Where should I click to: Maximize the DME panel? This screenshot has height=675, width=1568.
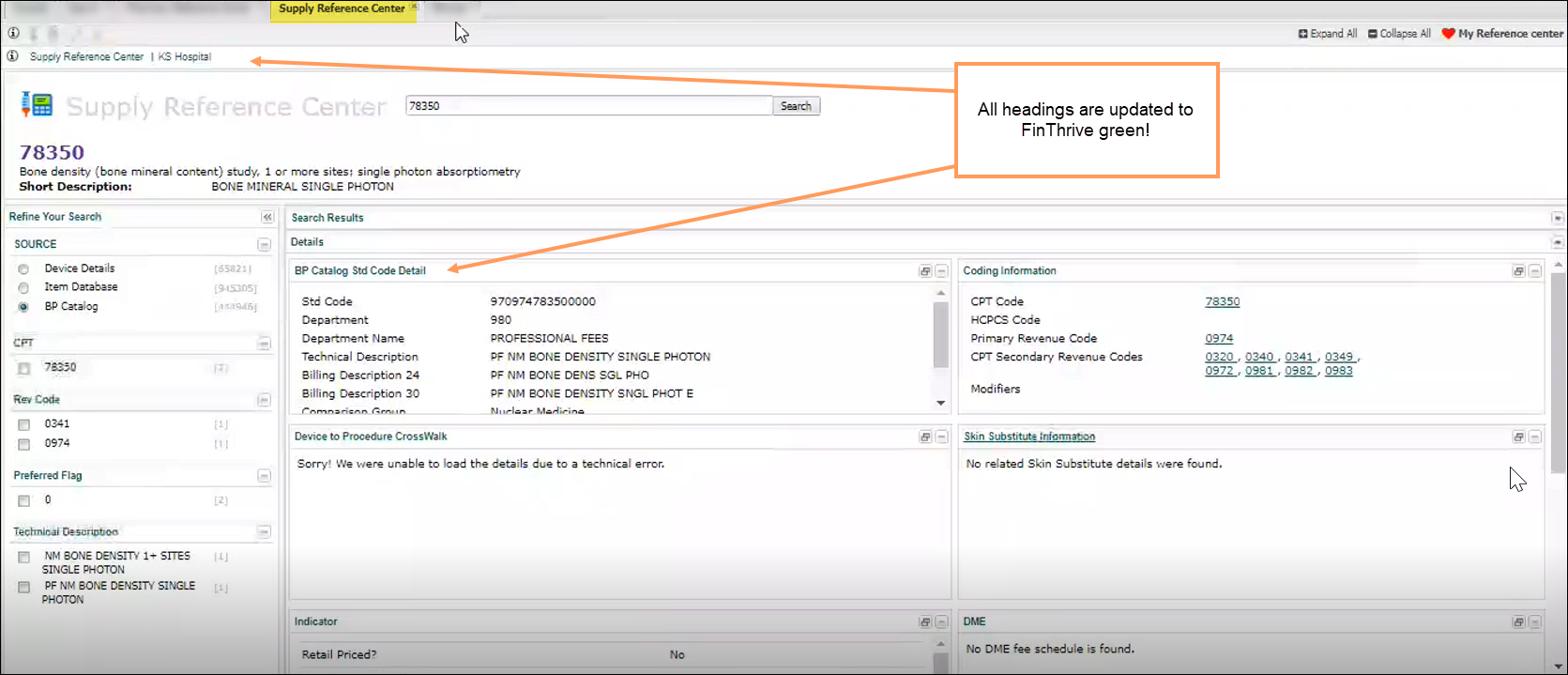[x=1518, y=622]
